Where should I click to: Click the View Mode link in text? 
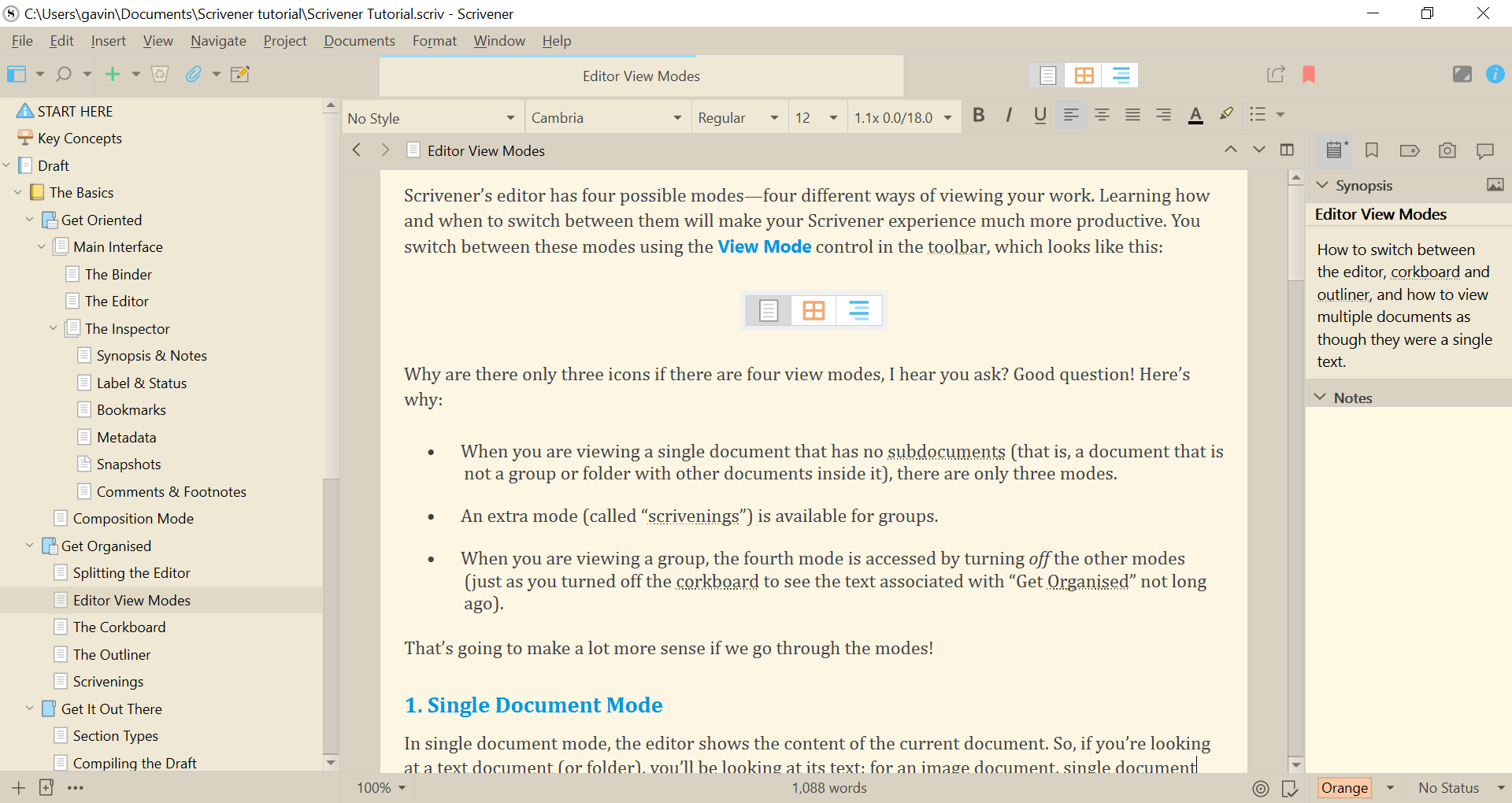pos(764,246)
